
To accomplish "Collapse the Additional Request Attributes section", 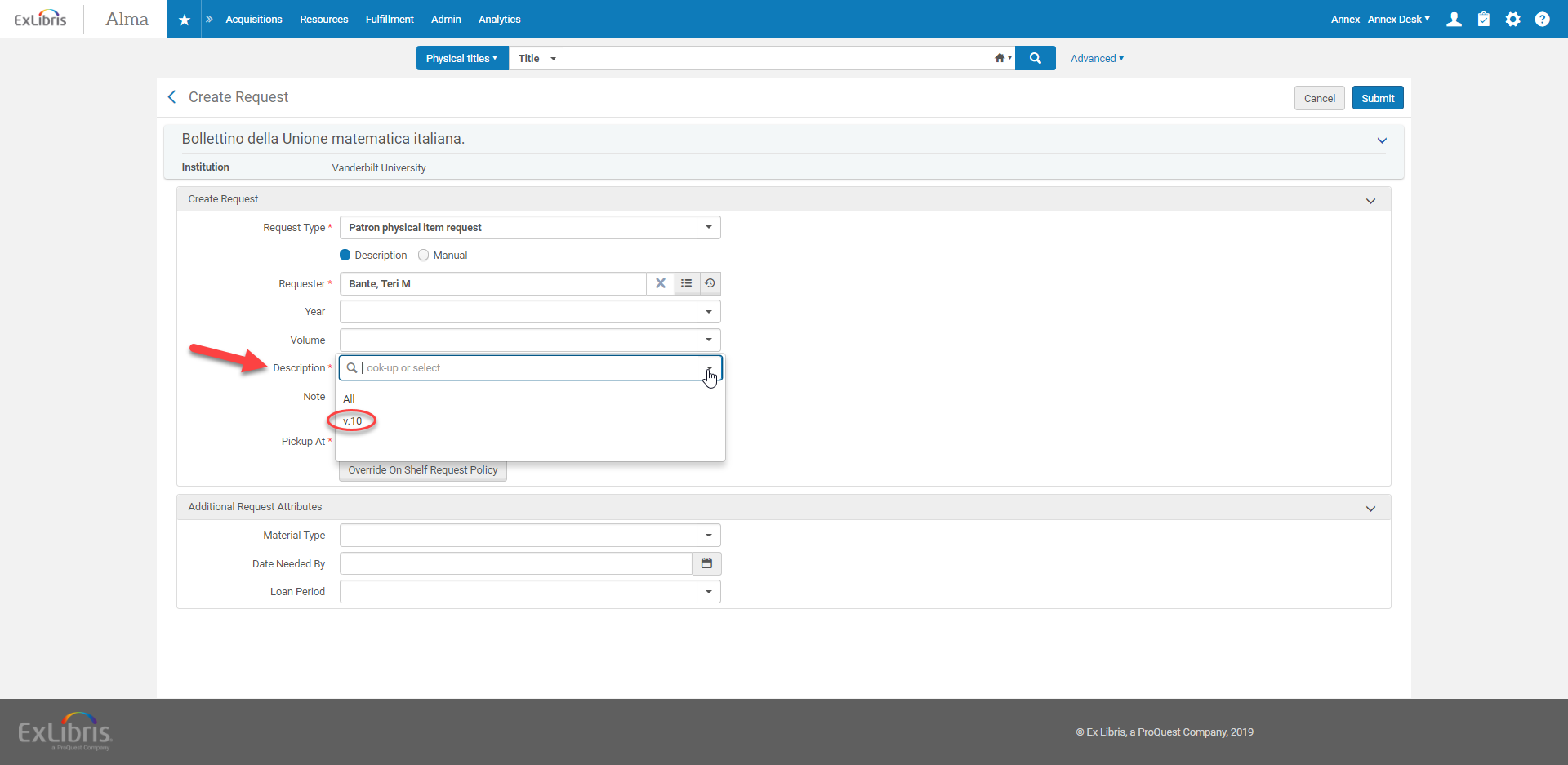I will 1370,508.
